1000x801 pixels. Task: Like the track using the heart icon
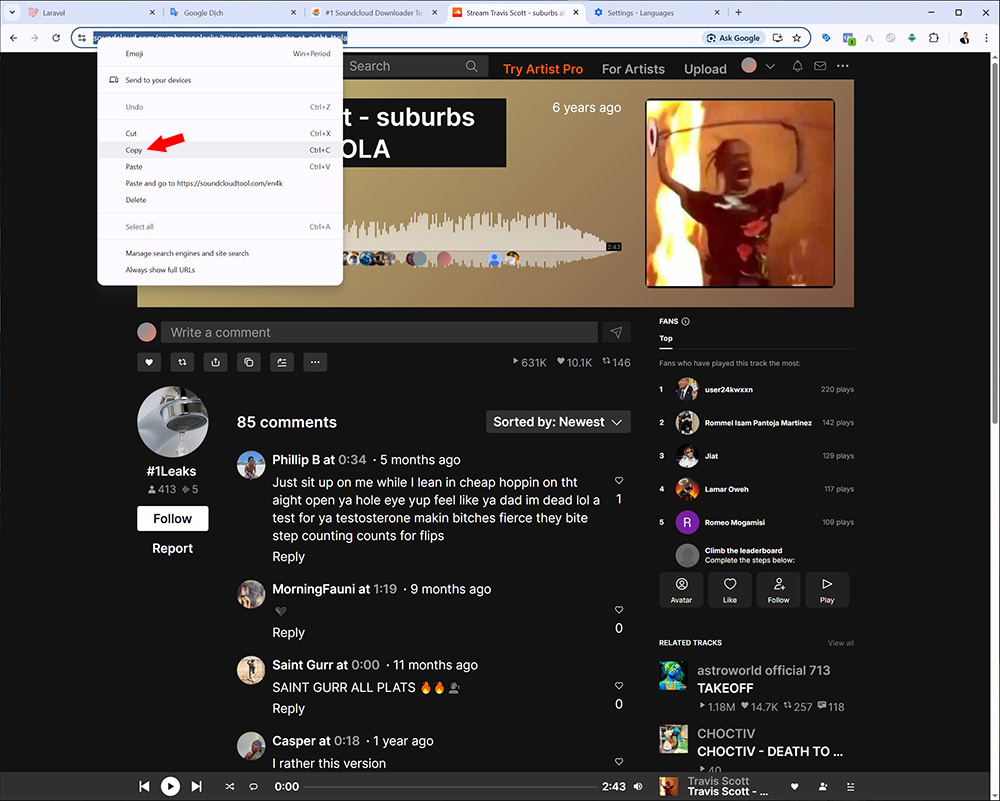click(149, 362)
